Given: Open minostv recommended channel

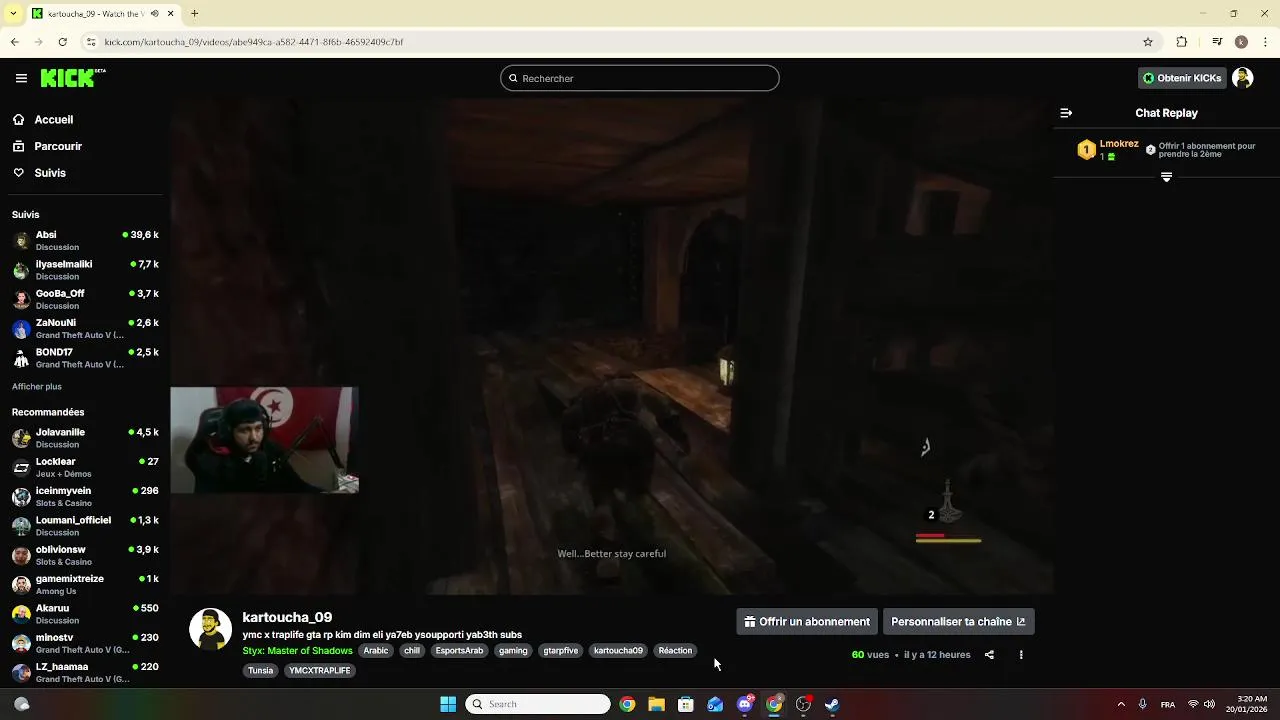Looking at the screenshot, I should click(x=85, y=643).
